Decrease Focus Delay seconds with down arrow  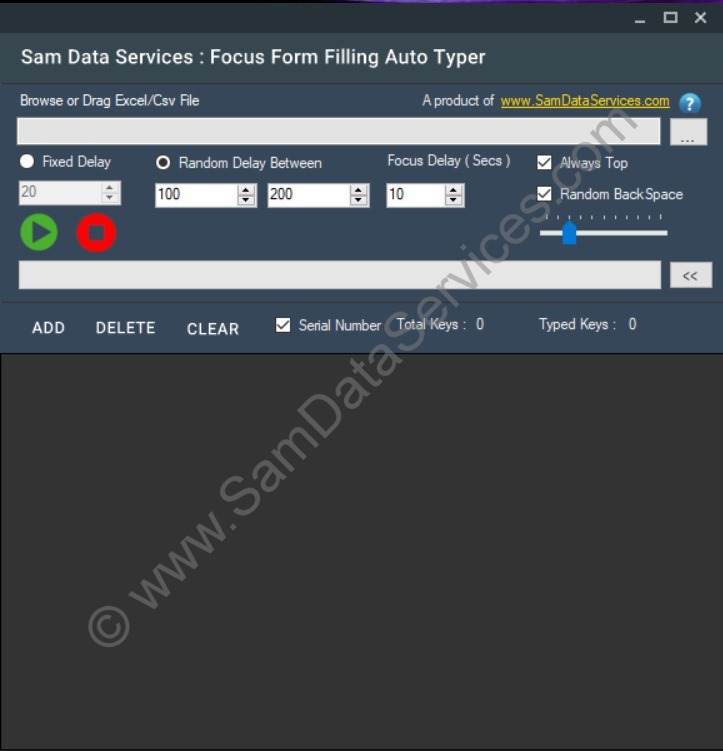click(453, 201)
